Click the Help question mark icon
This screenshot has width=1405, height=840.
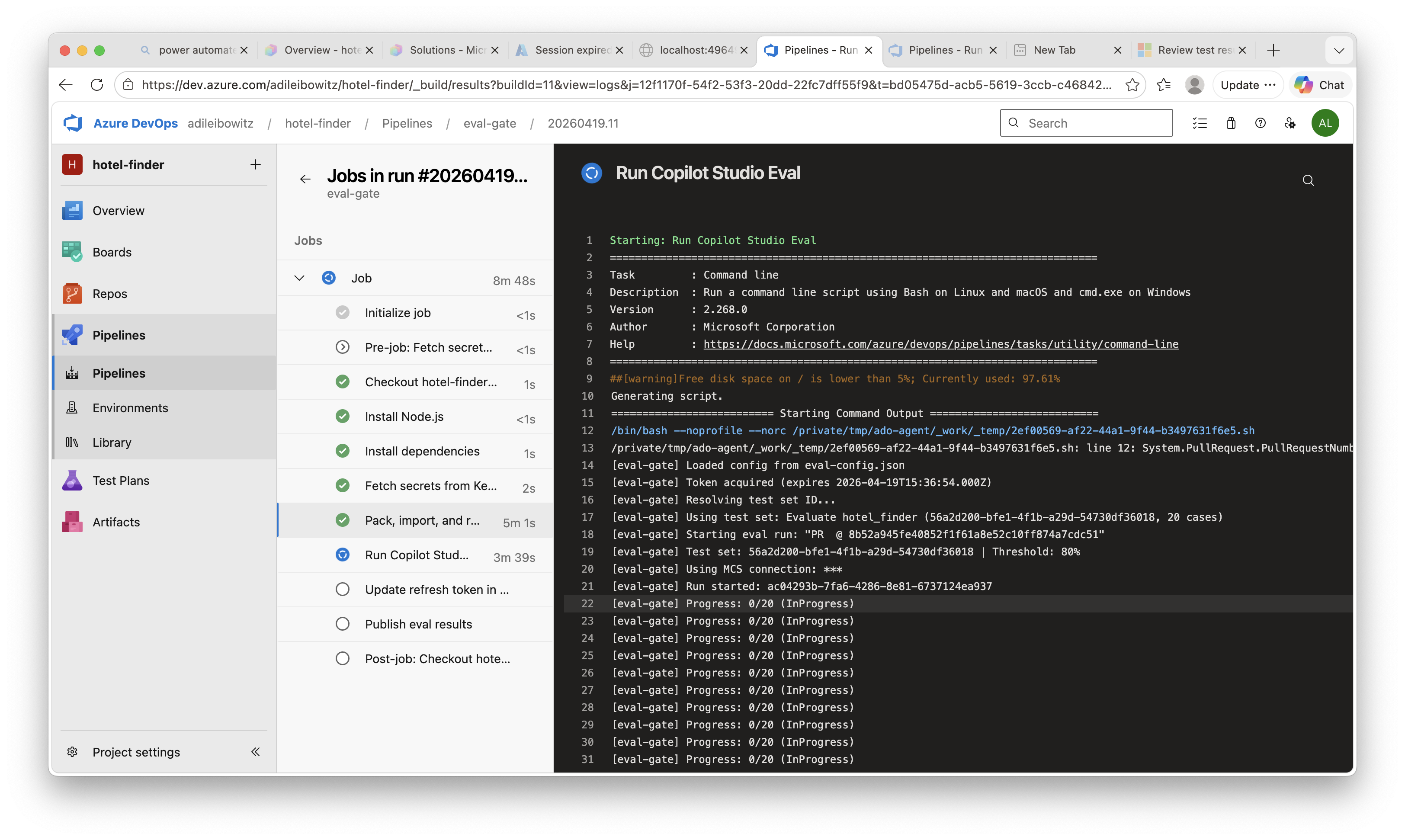pyautogui.click(x=1261, y=123)
